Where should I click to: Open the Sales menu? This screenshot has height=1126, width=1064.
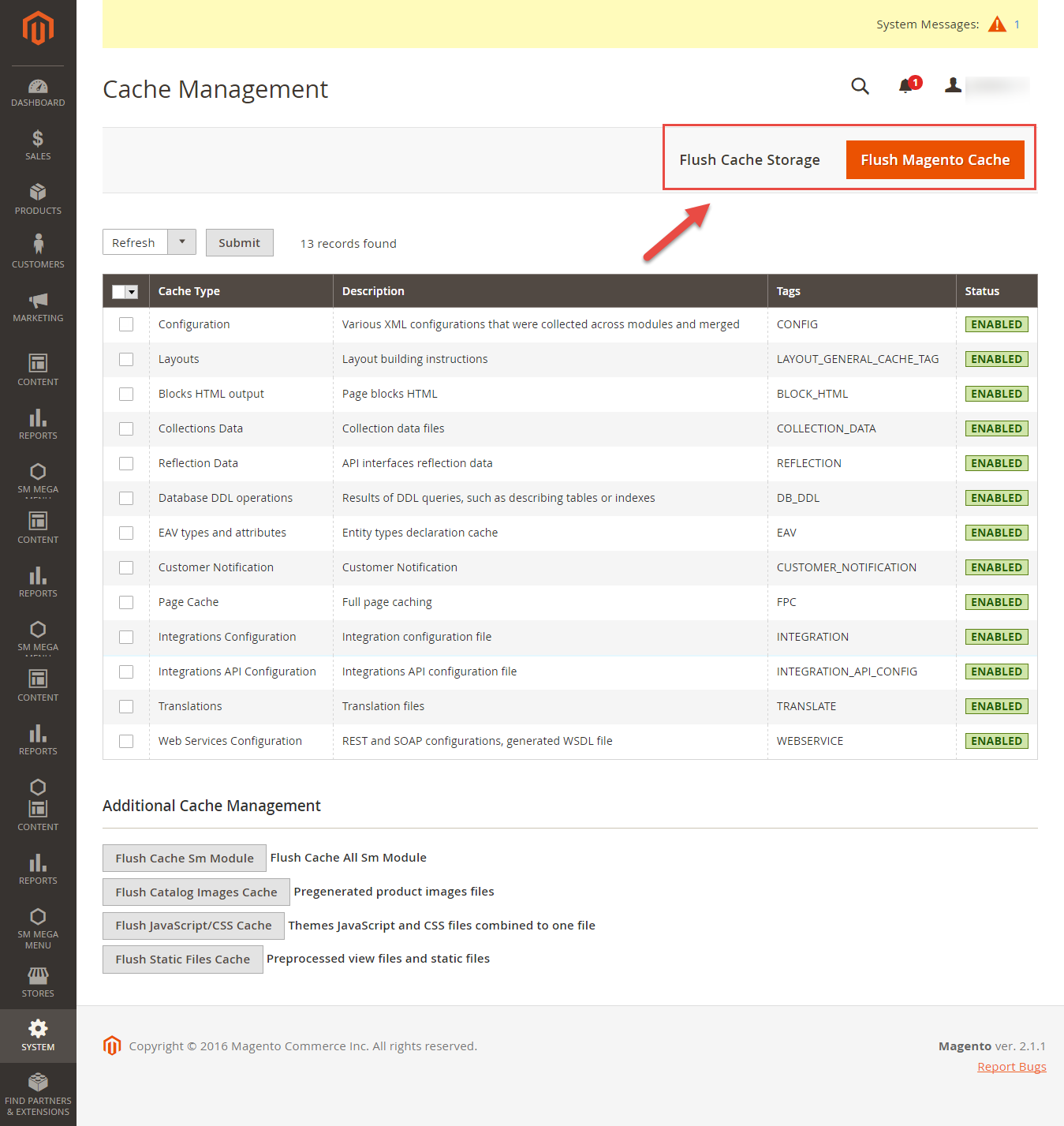(x=38, y=146)
